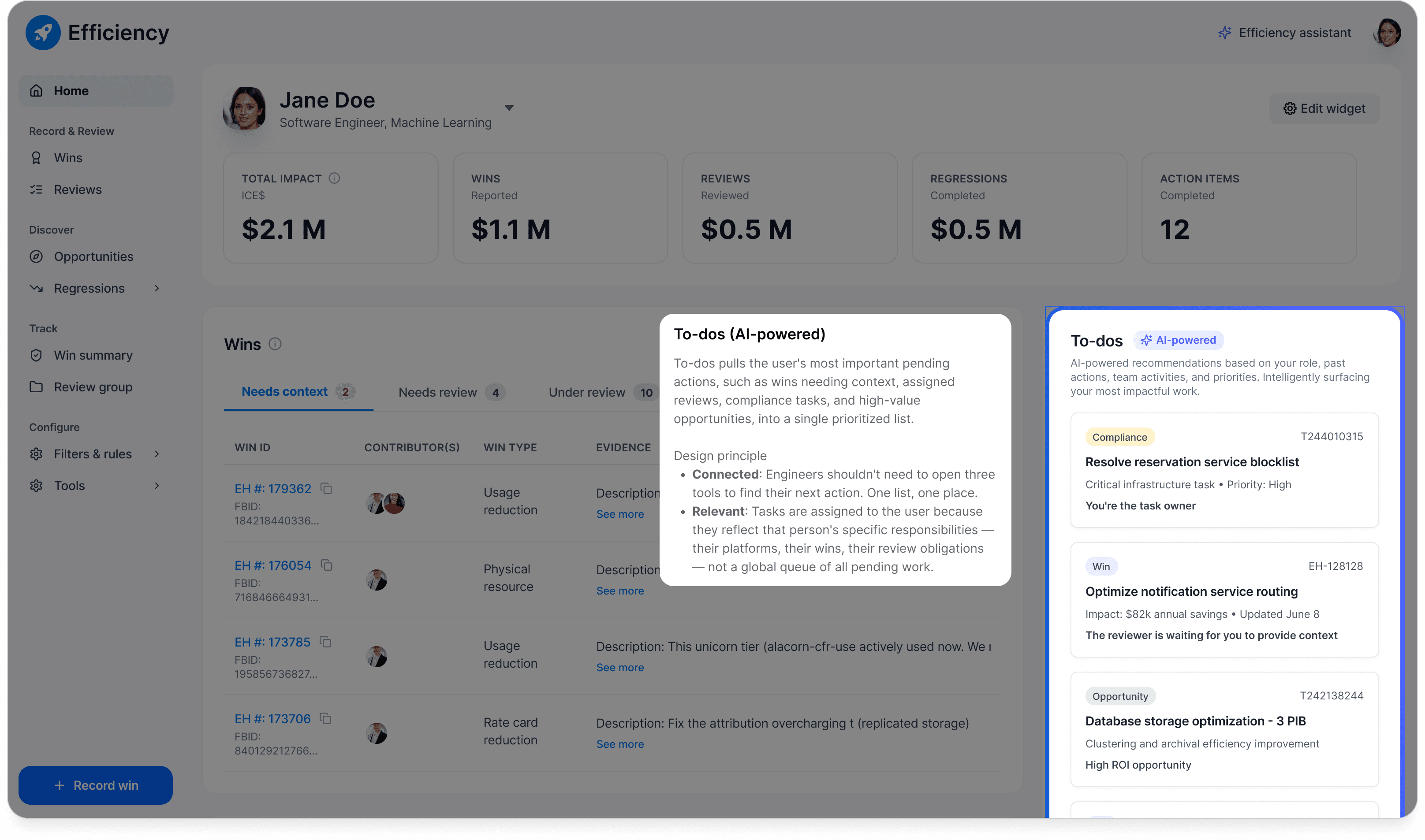Open the Jane Doe user dropdown arrow
The image size is (1425, 840).
(x=509, y=108)
